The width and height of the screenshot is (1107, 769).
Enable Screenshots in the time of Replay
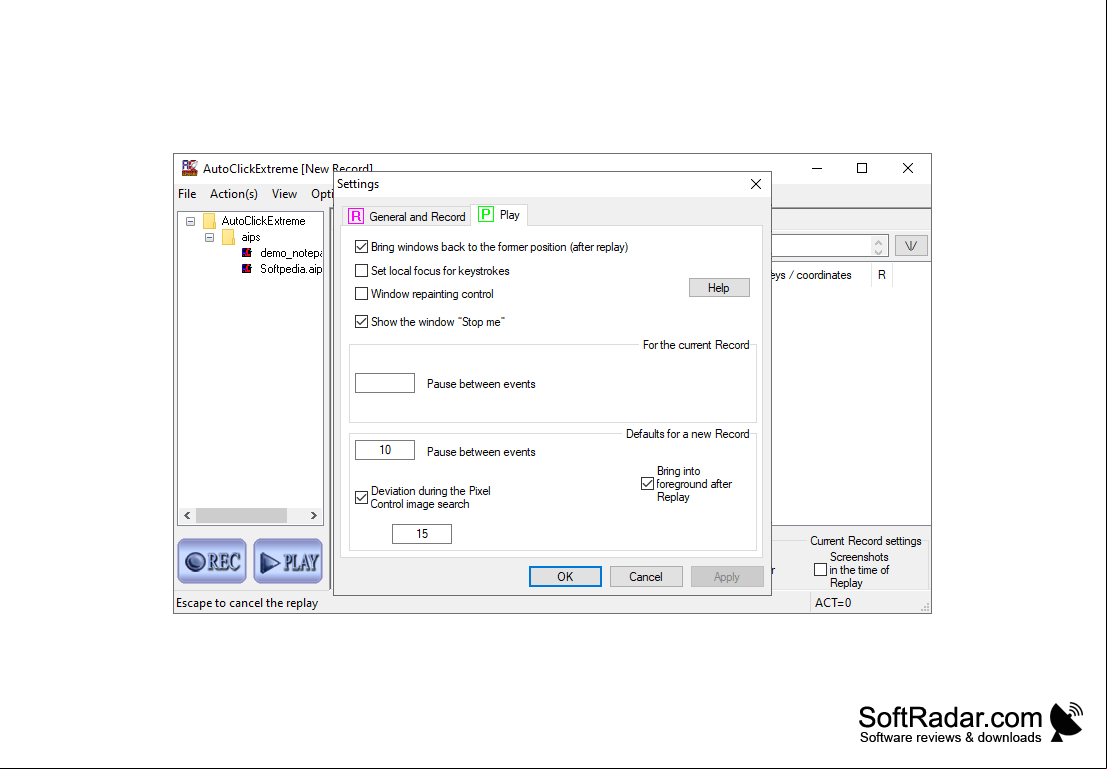click(820, 570)
